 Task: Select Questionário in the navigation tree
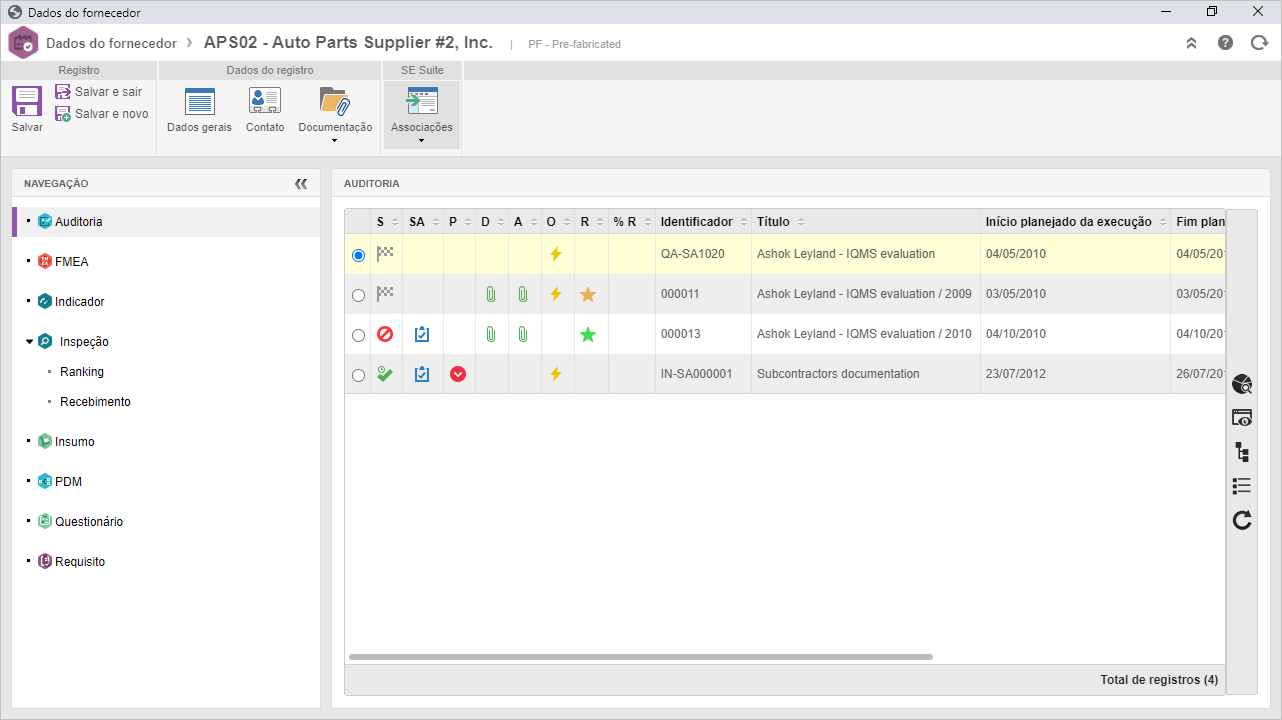(89, 522)
